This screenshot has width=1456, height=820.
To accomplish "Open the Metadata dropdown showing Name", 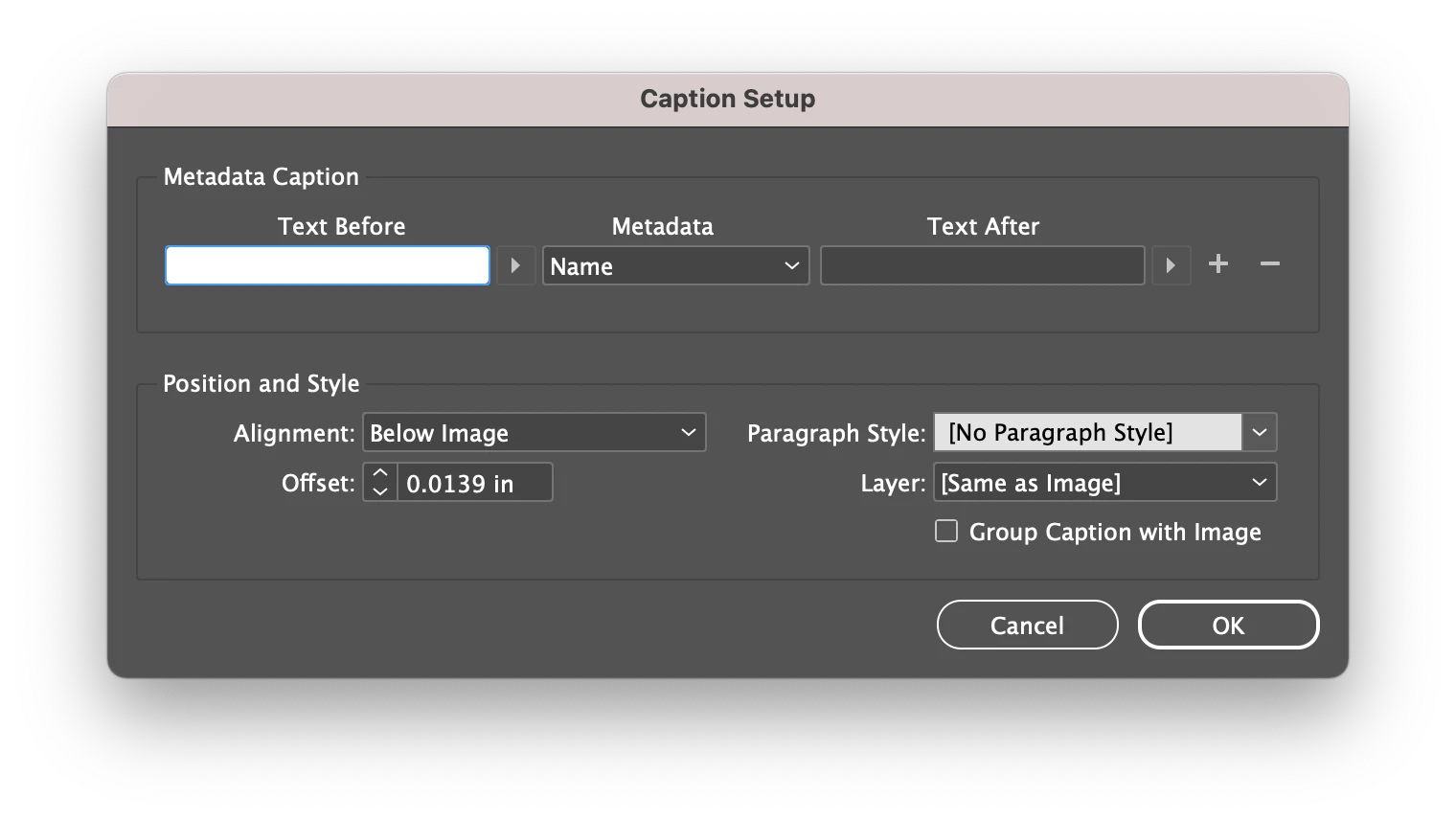I will [675, 265].
